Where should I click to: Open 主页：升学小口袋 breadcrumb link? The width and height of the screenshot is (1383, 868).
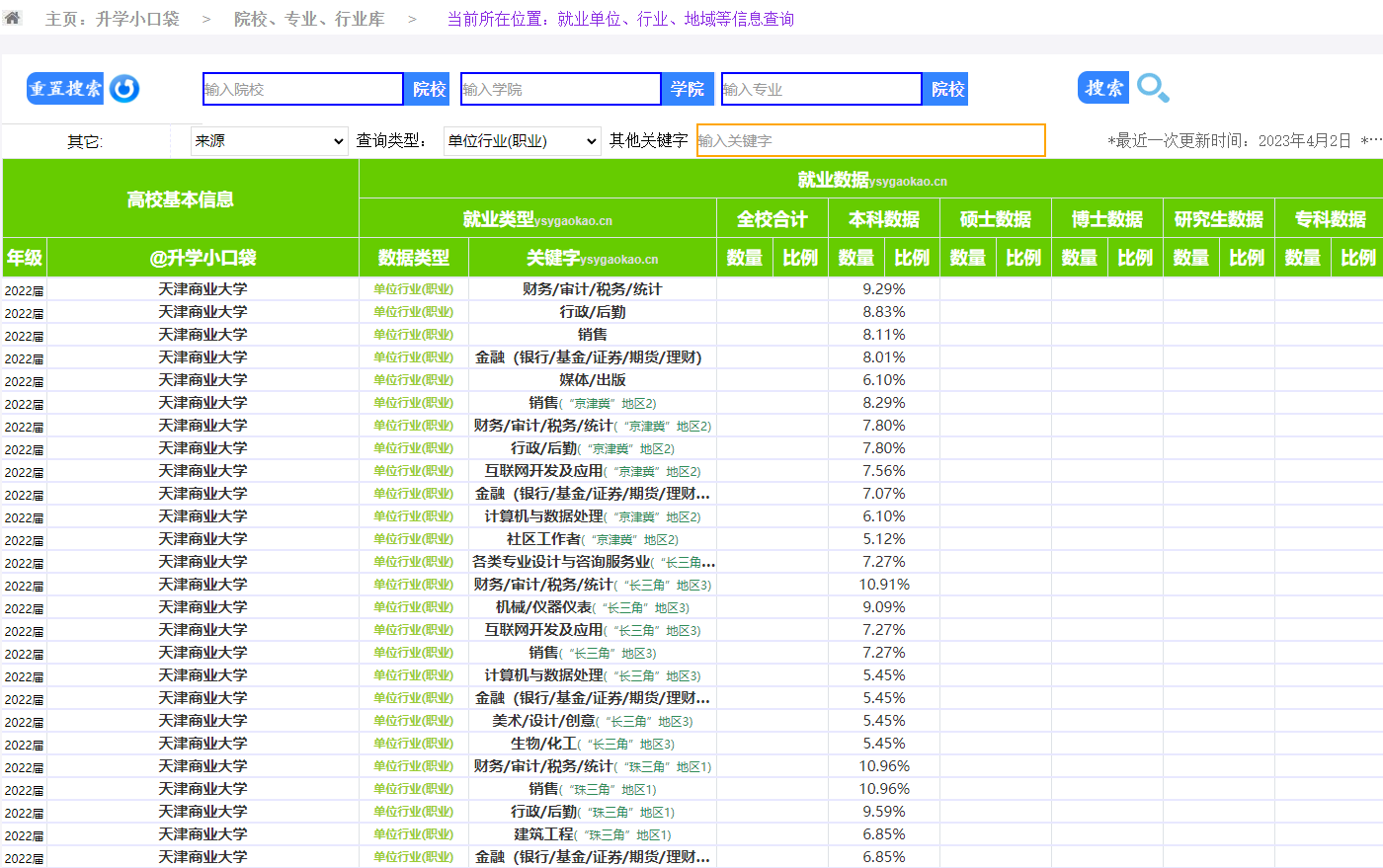click(x=113, y=19)
